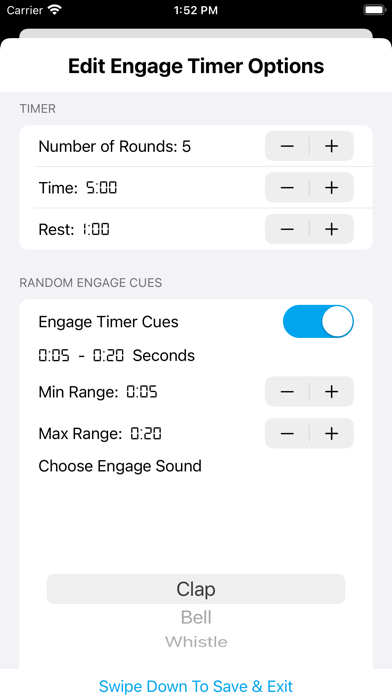Increase the Max Range with plus
Screen dimensions: 392x696
[332, 433]
